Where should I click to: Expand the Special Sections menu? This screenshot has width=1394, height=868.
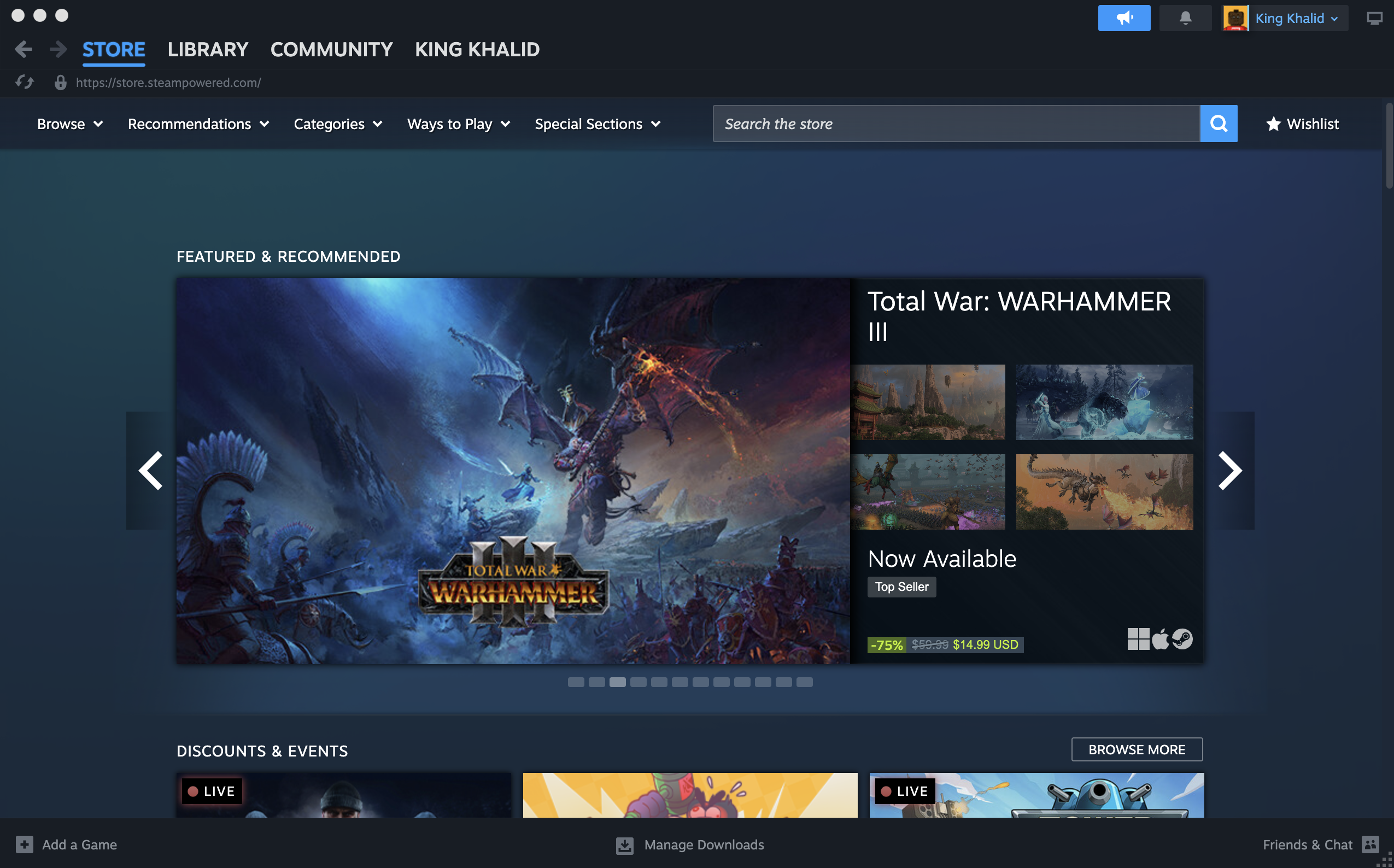(598, 124)
